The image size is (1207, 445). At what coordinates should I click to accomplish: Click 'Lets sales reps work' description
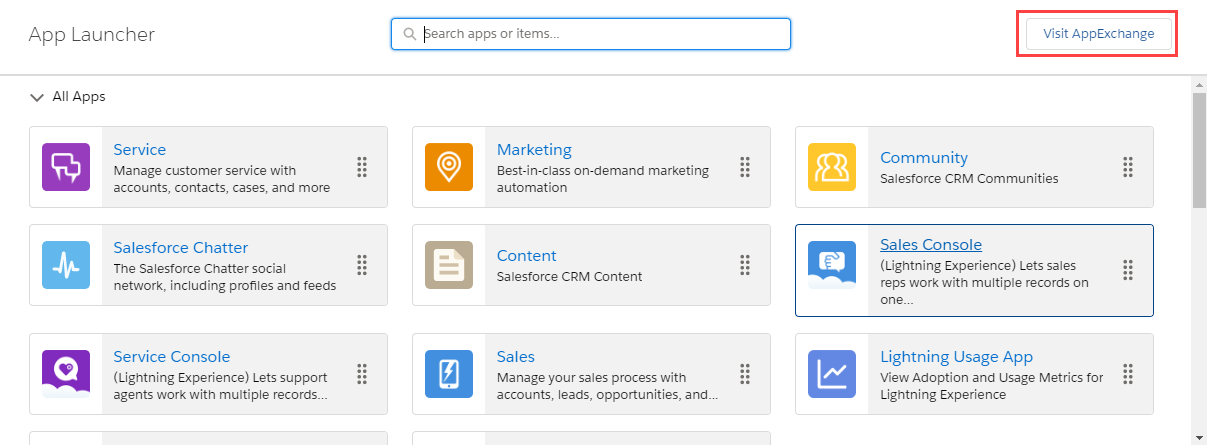tap(985, 283)
